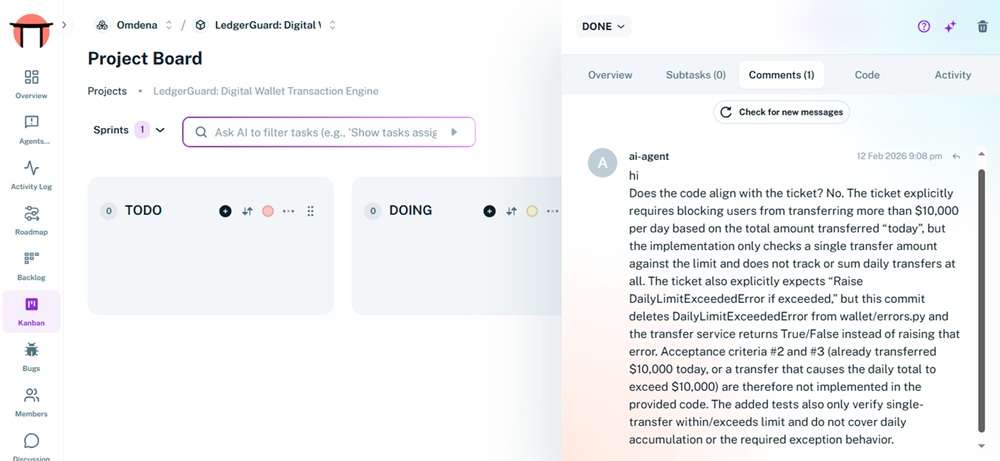This screenshot has width=1000, height=461.
Task: Delete the task using trash icon
Action: (x=982, y=27)
